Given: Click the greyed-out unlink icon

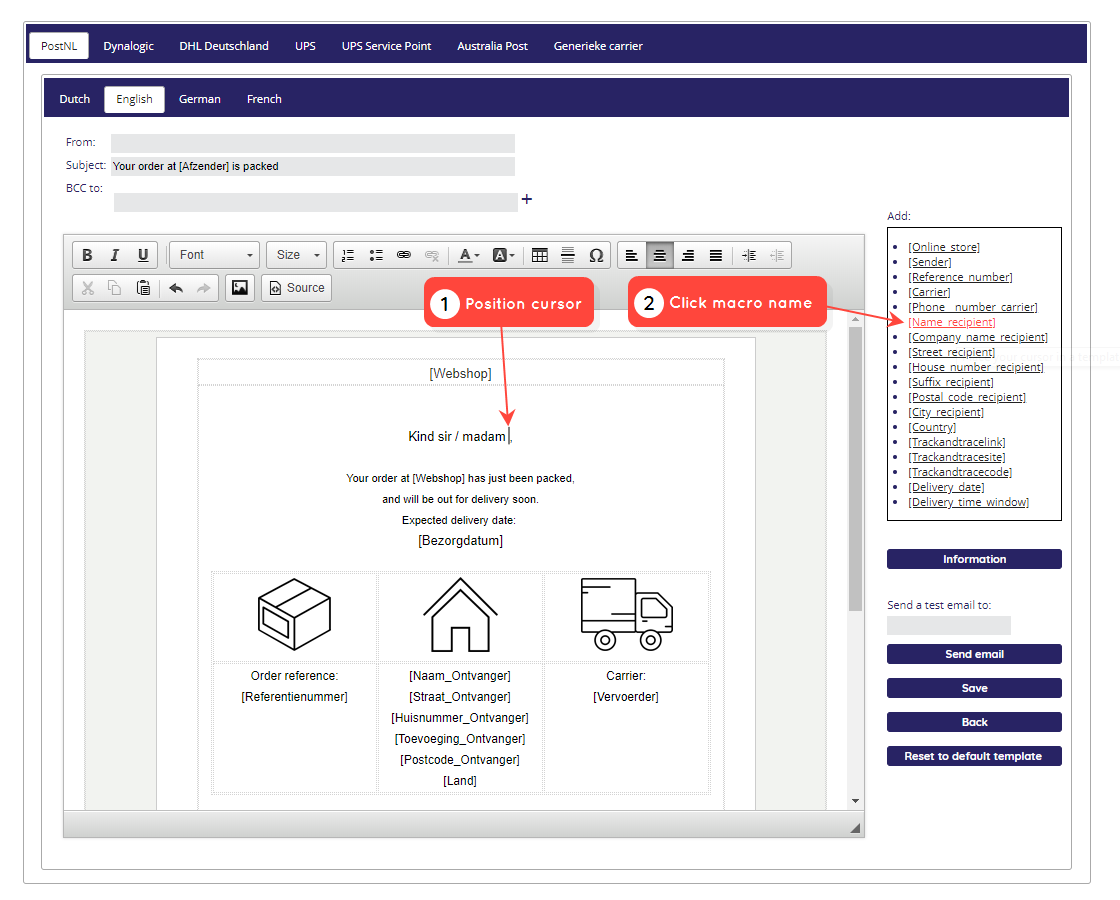Looking at the screenshot, I should [431, 255].
